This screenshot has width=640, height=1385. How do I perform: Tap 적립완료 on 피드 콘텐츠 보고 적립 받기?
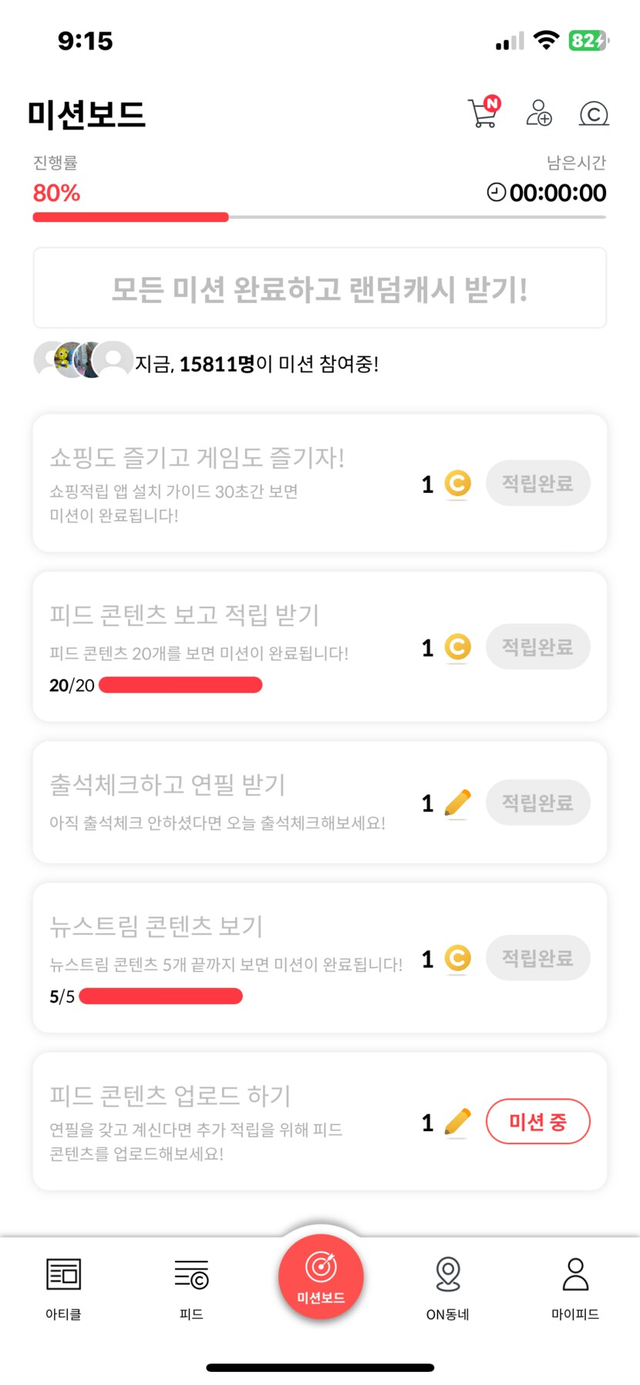[538, 648]
